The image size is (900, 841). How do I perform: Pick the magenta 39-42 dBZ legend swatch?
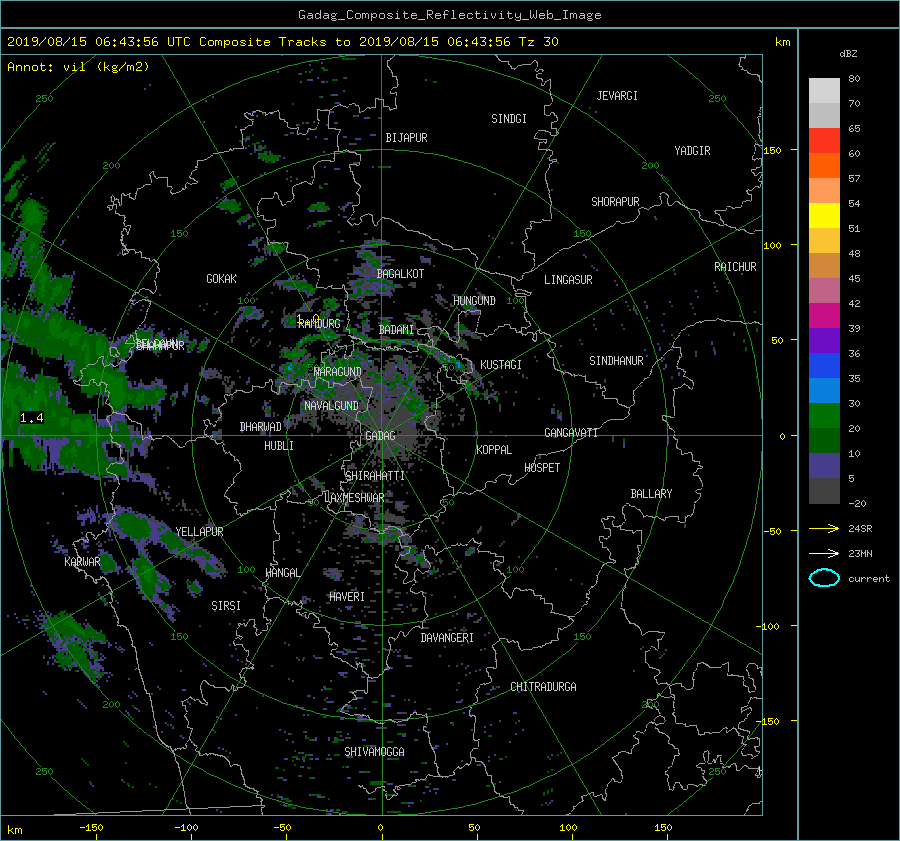click(824, 316)
